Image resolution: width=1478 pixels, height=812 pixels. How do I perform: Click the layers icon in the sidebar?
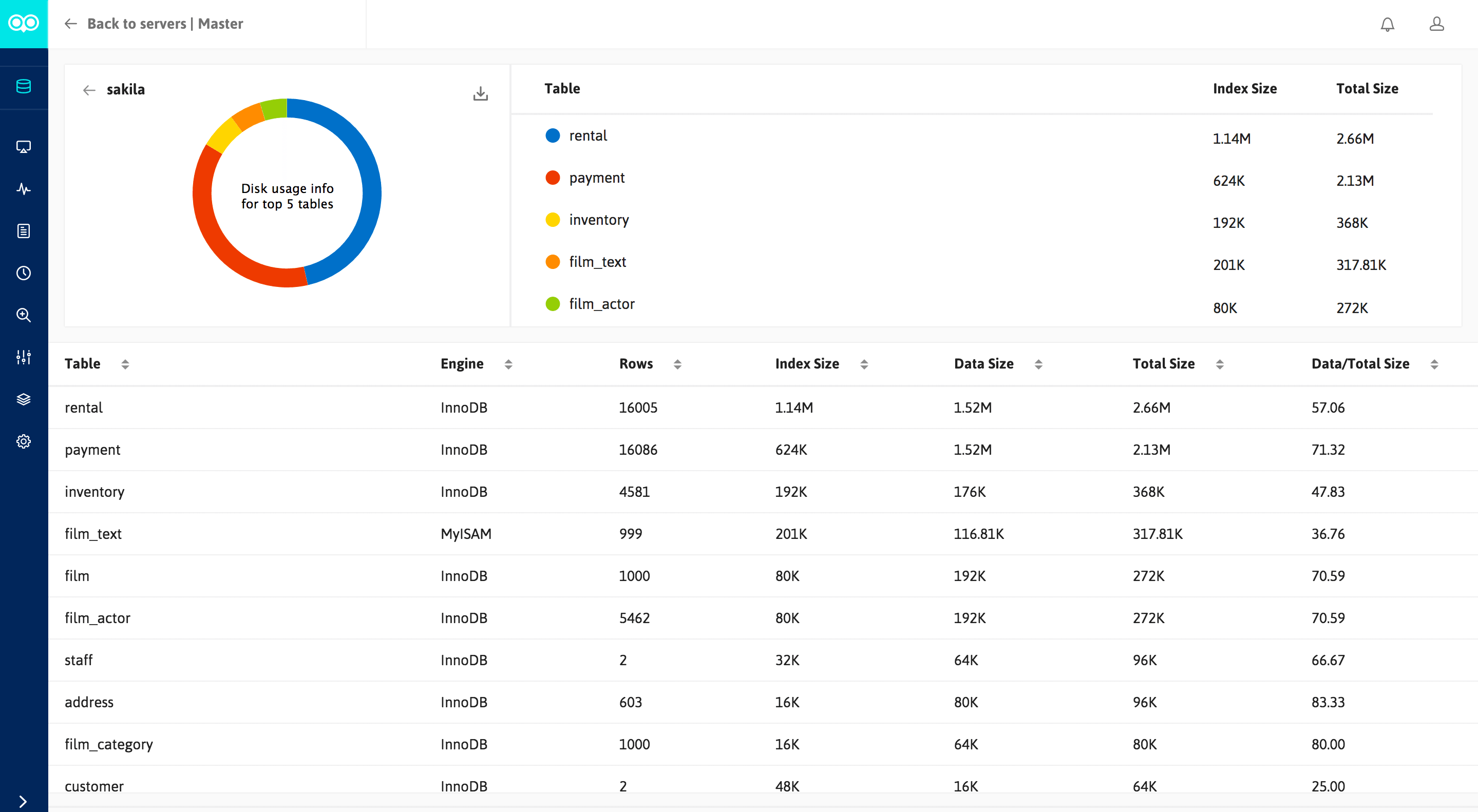[24, 399]
